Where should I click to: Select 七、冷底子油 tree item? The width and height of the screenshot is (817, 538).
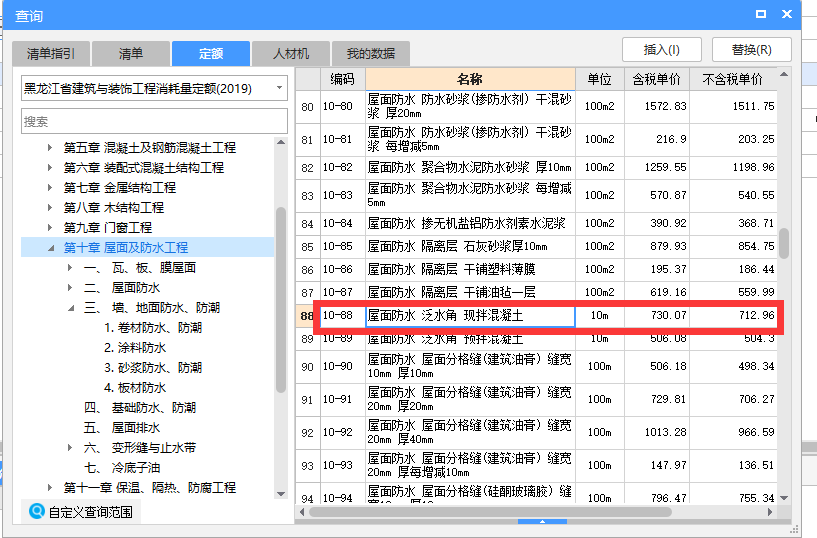coord(122,468)
